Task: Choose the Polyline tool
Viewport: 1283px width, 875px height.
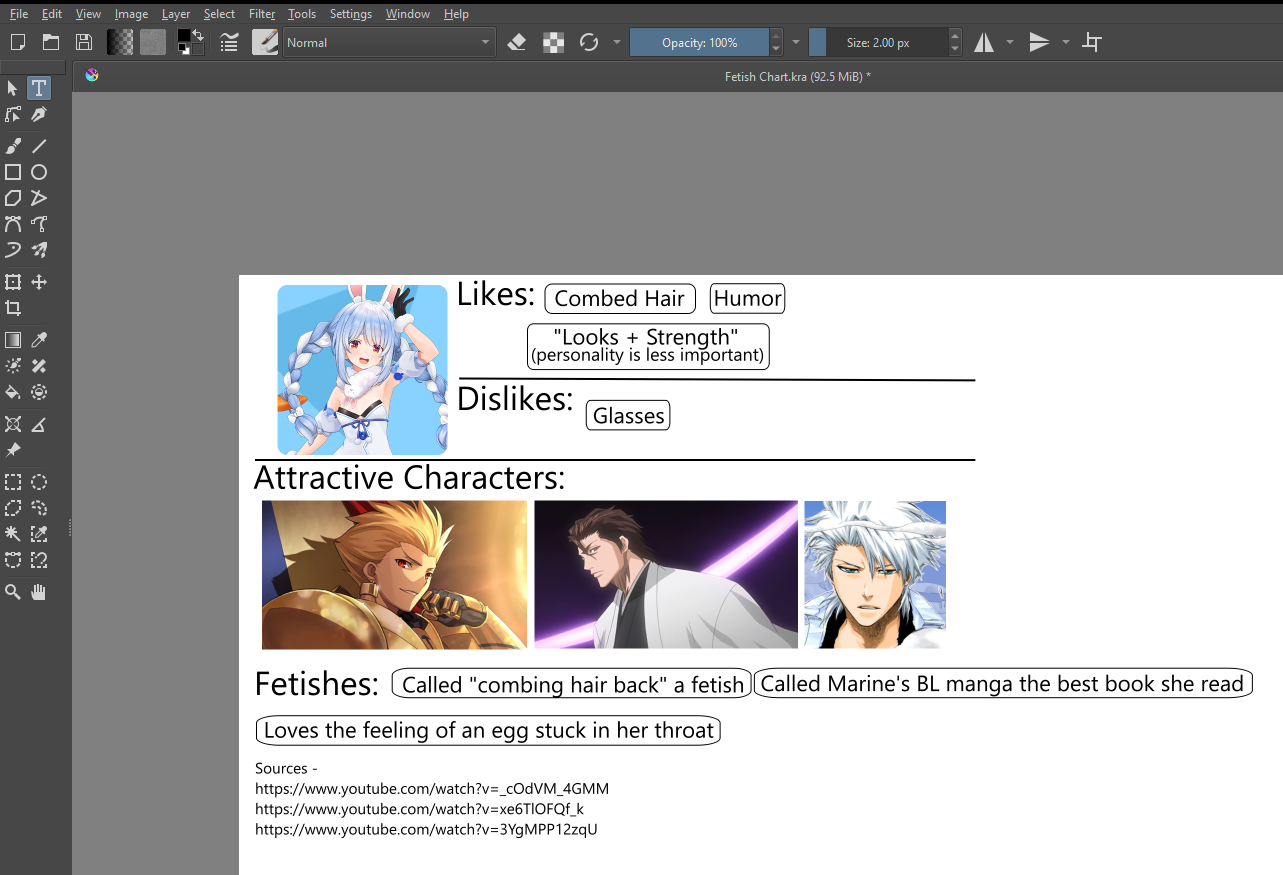Action: 39,198
